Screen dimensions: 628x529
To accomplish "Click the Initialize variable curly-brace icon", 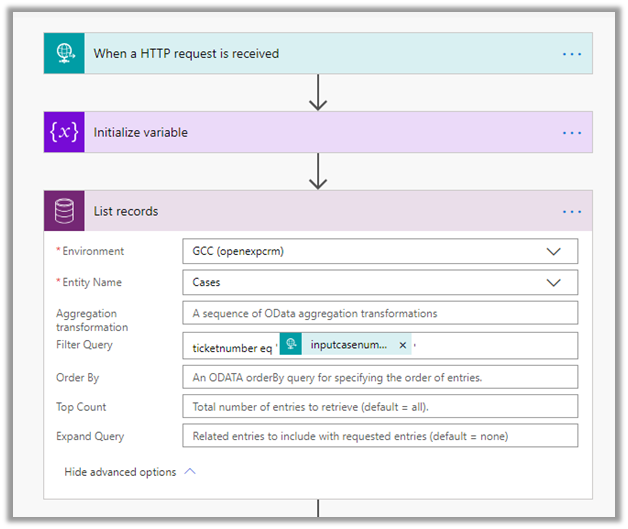I will 64,132.
